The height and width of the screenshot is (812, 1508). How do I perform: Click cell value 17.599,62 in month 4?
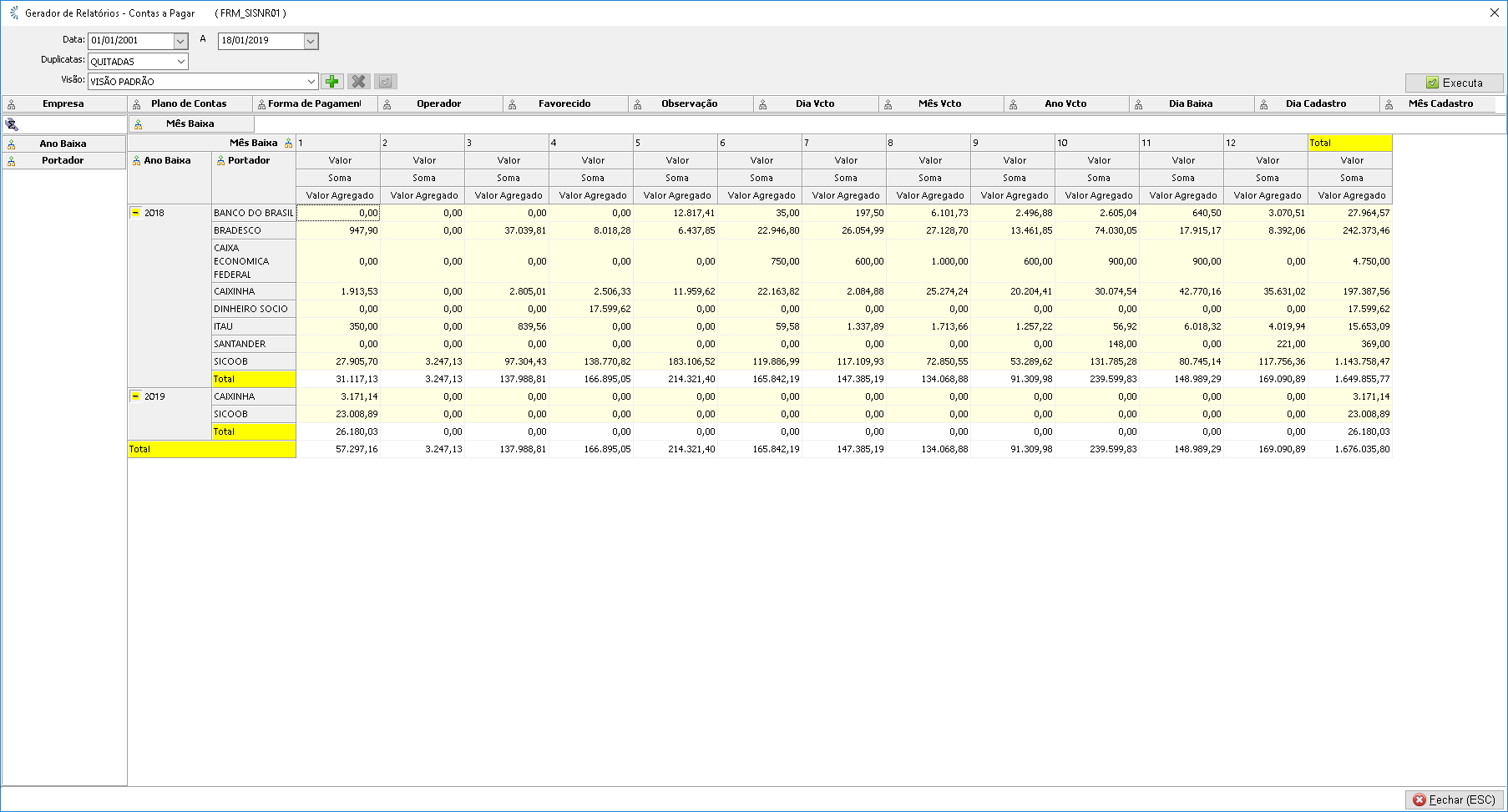[x=591, y=309]
